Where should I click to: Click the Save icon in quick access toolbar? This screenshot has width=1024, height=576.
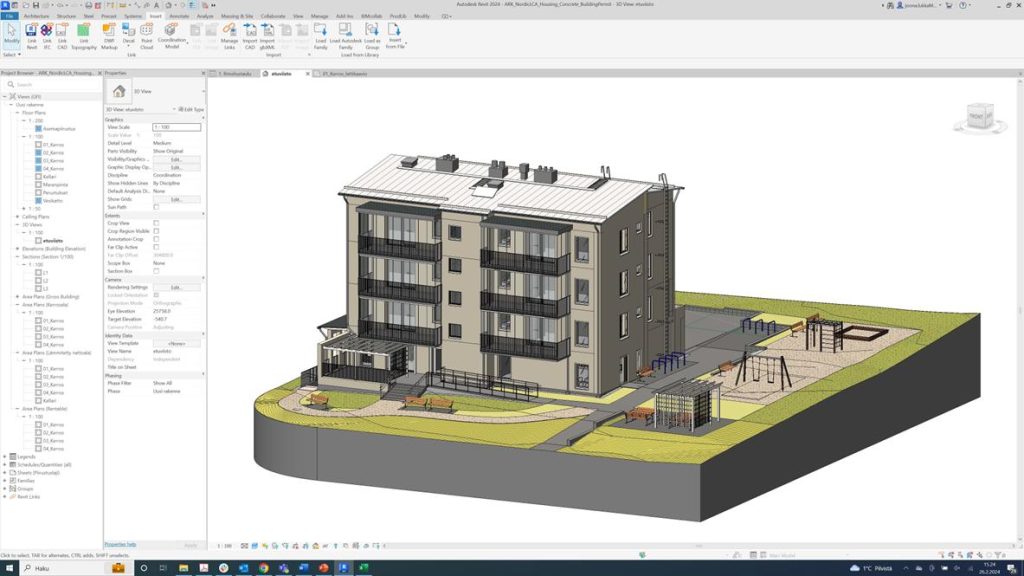click(36, 5)
